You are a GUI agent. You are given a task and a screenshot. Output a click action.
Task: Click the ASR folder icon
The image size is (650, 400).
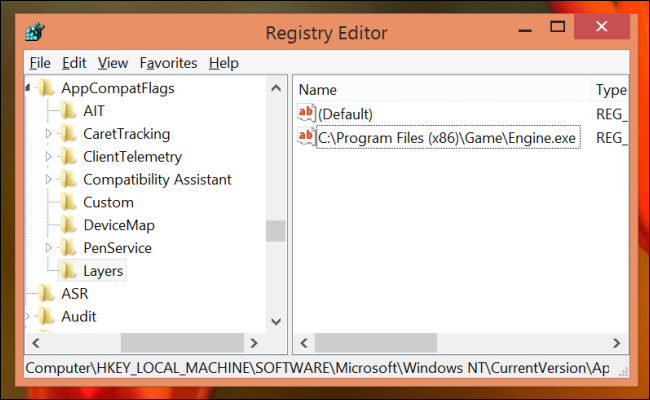point(46,294)
